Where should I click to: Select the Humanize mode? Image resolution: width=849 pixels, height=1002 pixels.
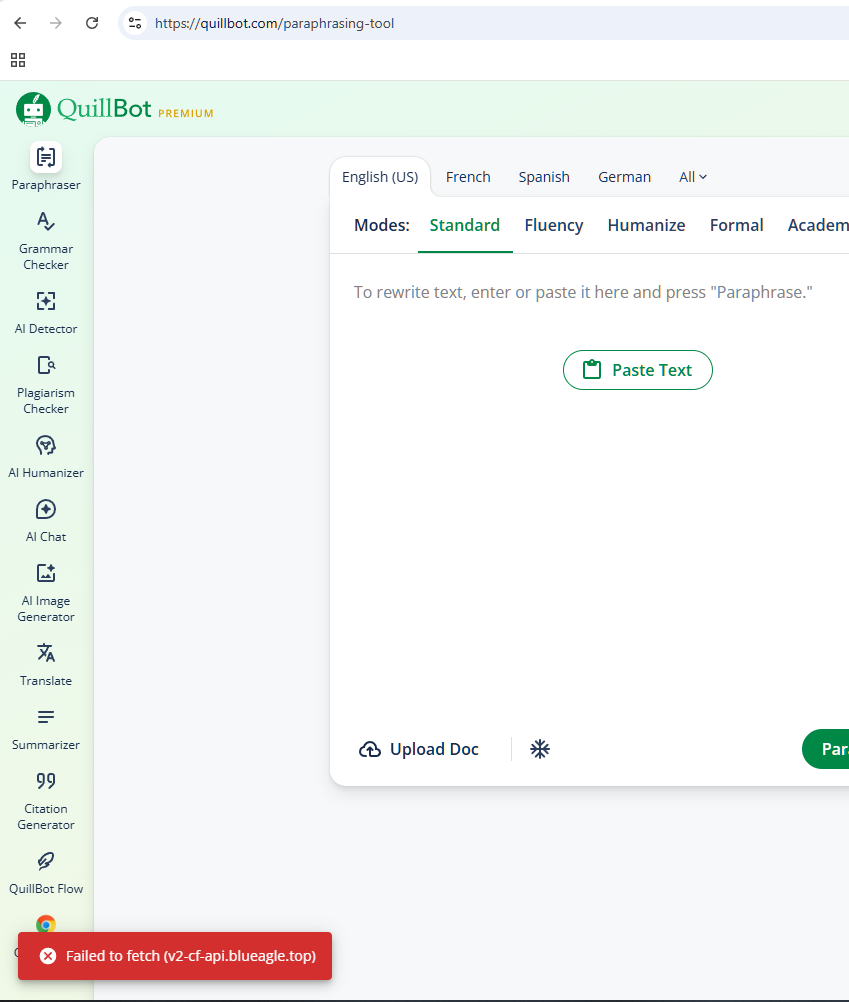click(646, 225)
